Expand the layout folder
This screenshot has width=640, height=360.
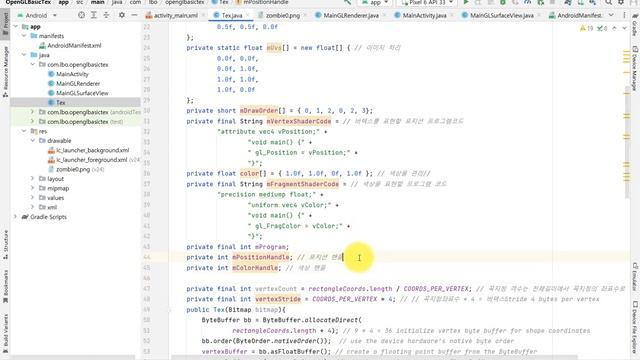click(33, 178)
